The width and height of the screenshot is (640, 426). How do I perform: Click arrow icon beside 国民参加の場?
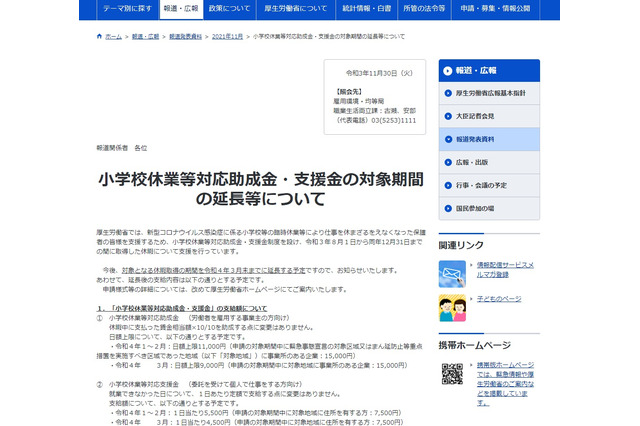pyautogui.click(x=448, y=208)
